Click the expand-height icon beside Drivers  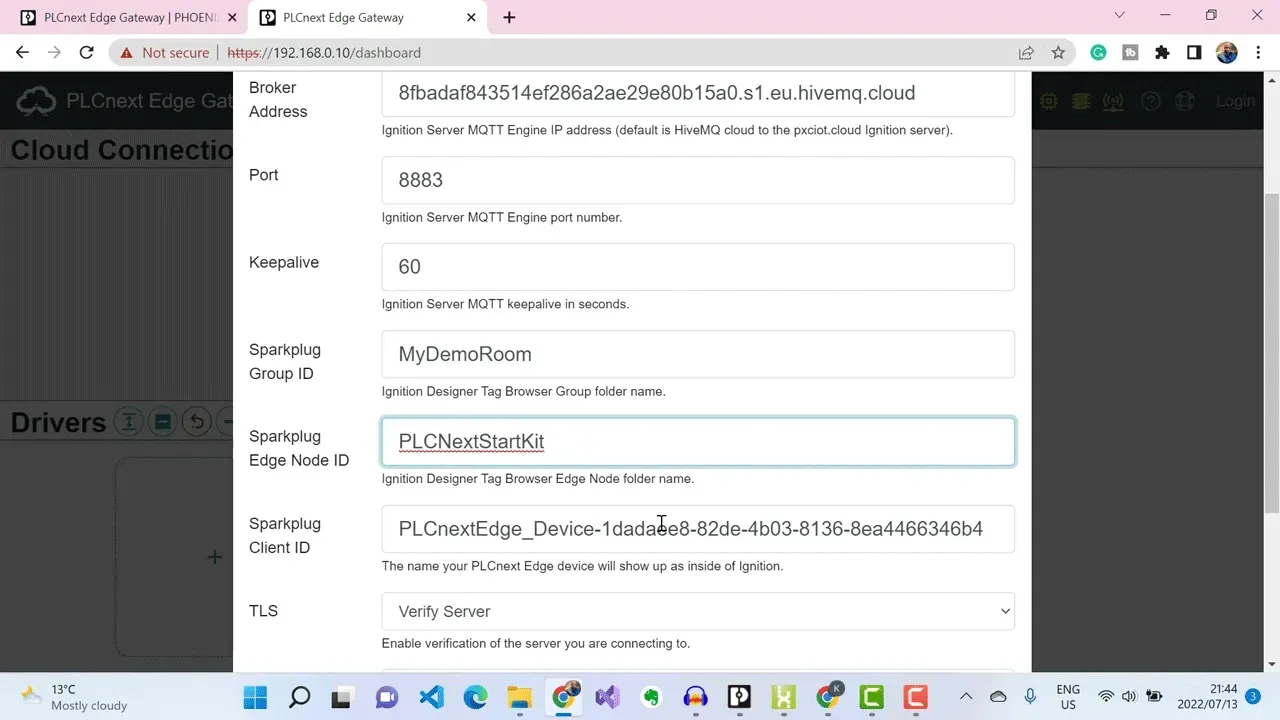click(128, 422)
